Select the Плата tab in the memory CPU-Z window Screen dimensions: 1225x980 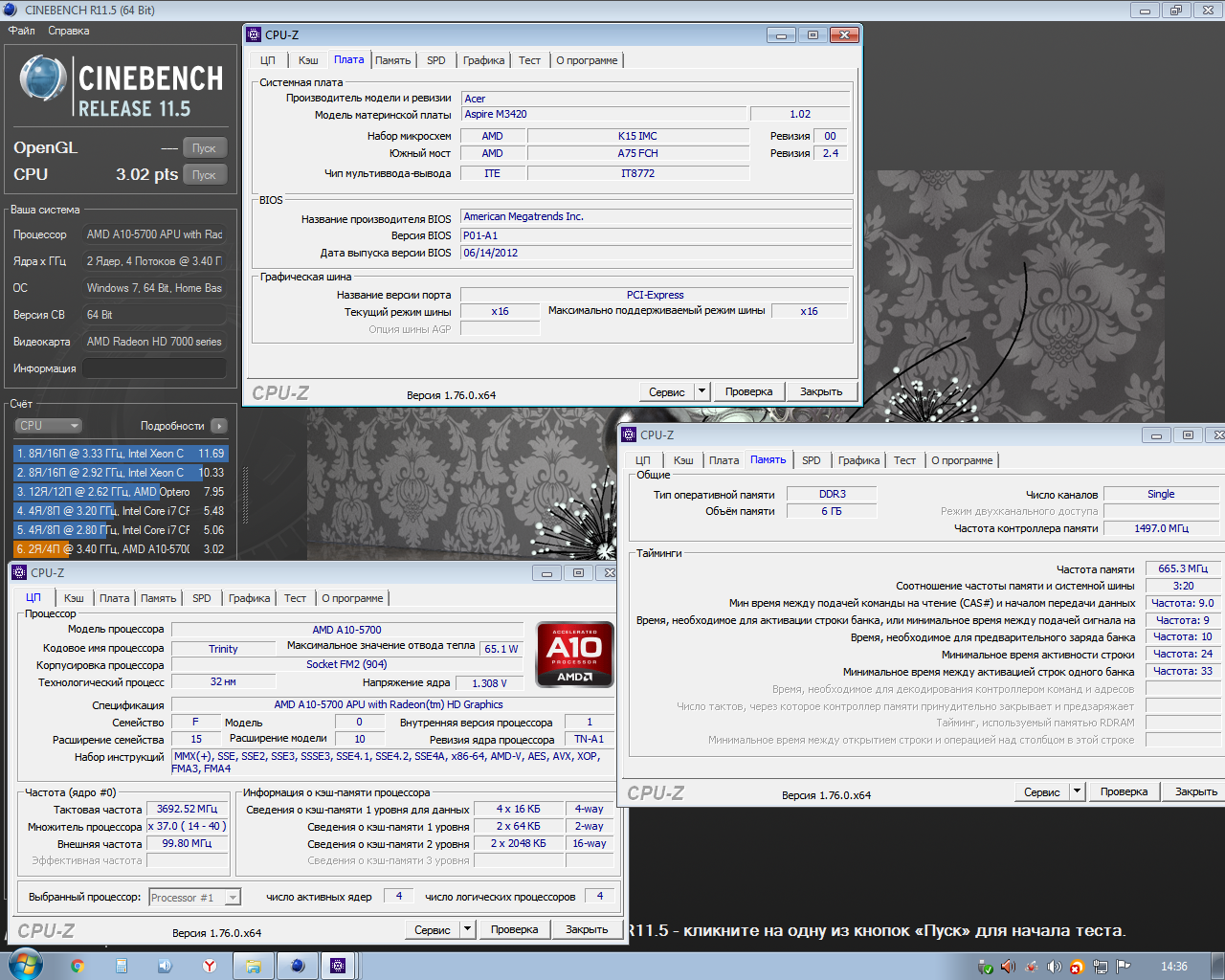point(724,460)
